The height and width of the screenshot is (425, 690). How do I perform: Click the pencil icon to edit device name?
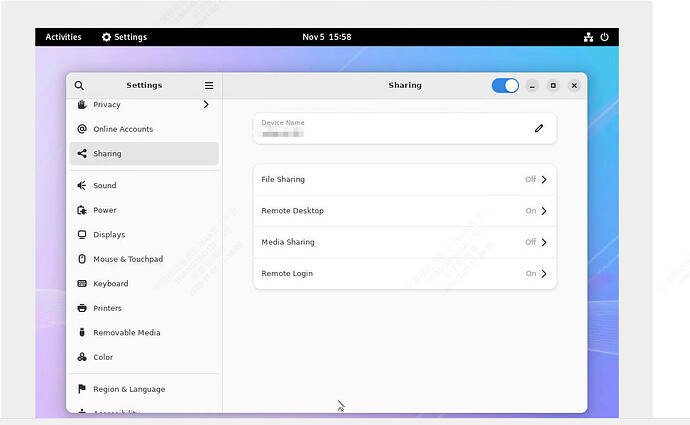click(539, 128)
